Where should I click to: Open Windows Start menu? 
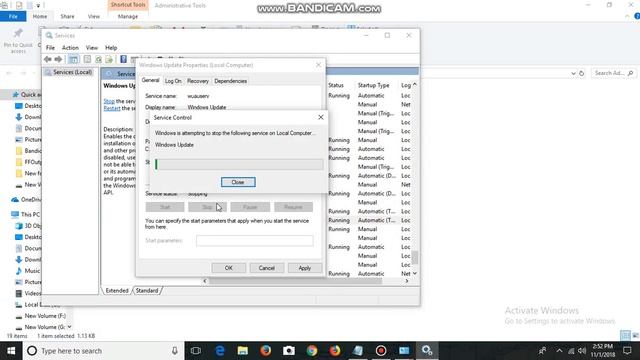coord(11,351)
